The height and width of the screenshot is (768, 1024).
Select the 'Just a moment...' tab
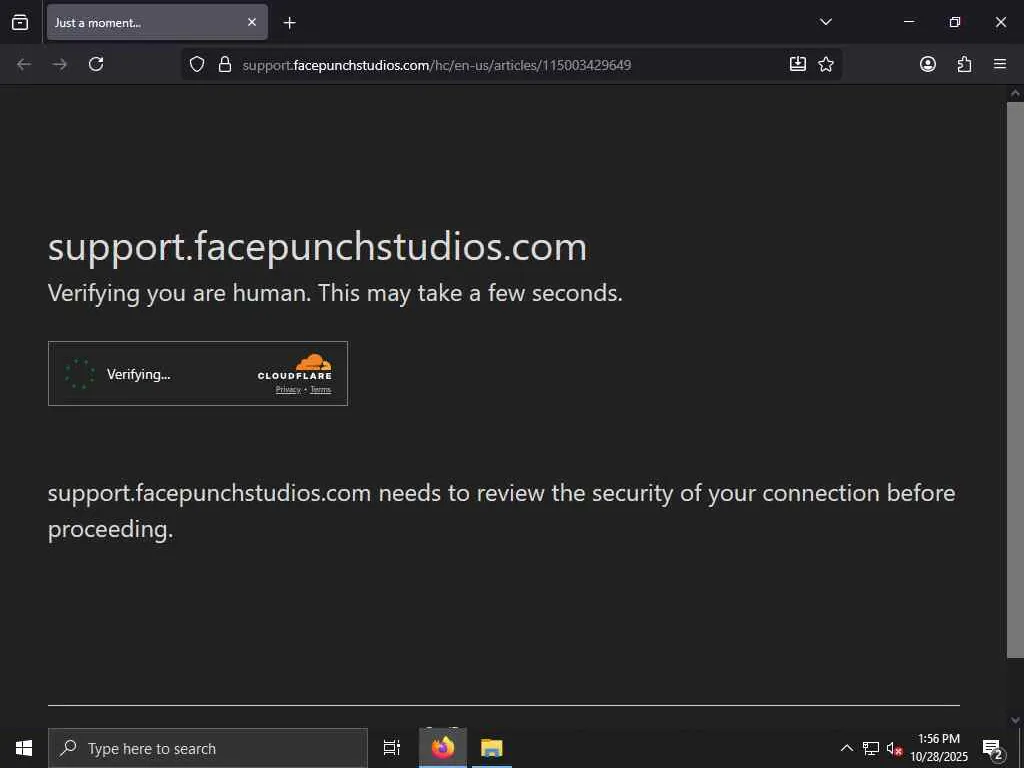(x=157, y=22)
